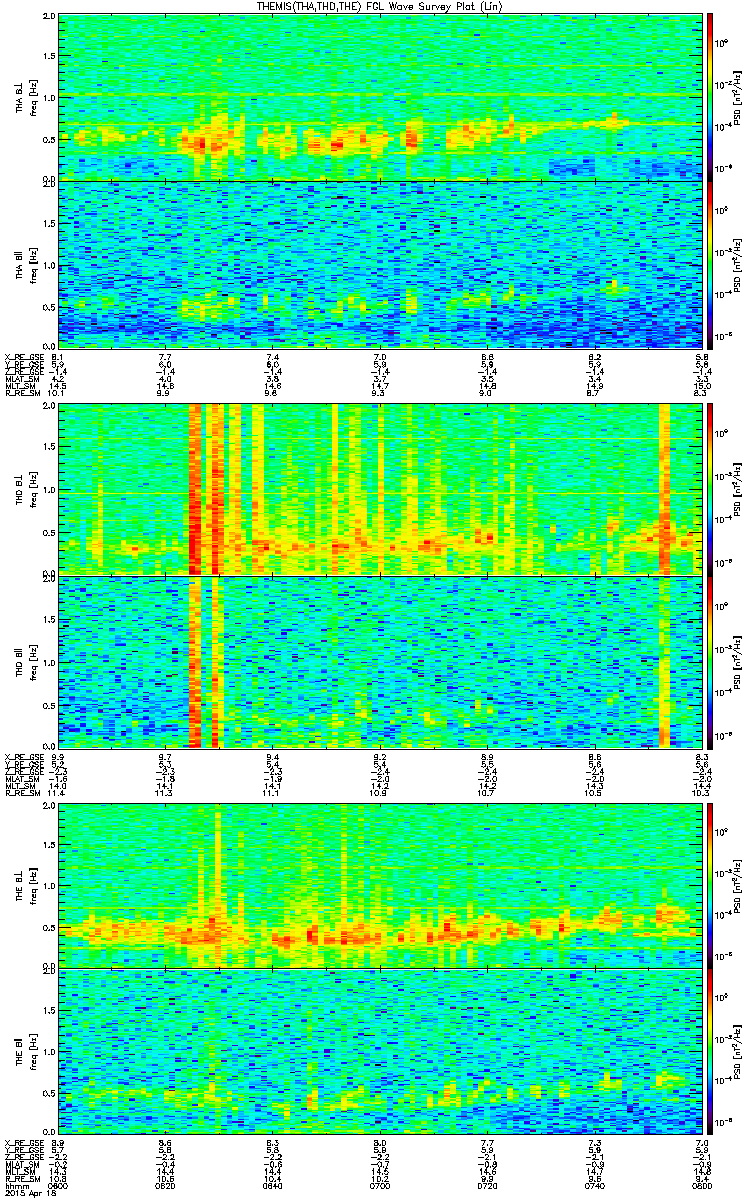The width and height of the screenshot is (750, 1200).
Task: Click PSD unit label of THA BII color bar
Action: pos(738,264)
